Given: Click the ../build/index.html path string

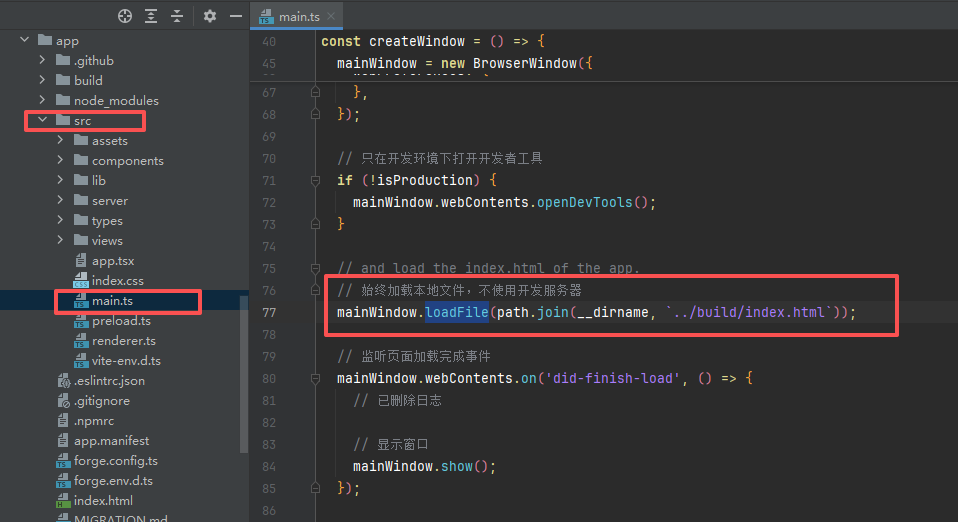Looking at the screenshot, I should tap(748, 312).
